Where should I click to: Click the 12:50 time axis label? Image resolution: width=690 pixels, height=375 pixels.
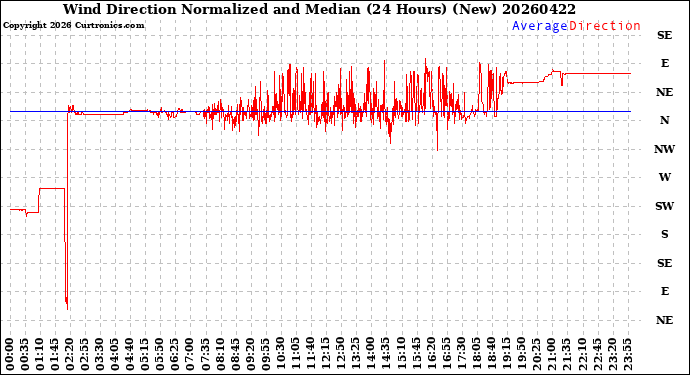pyautogui.click(x=341, y=354)
